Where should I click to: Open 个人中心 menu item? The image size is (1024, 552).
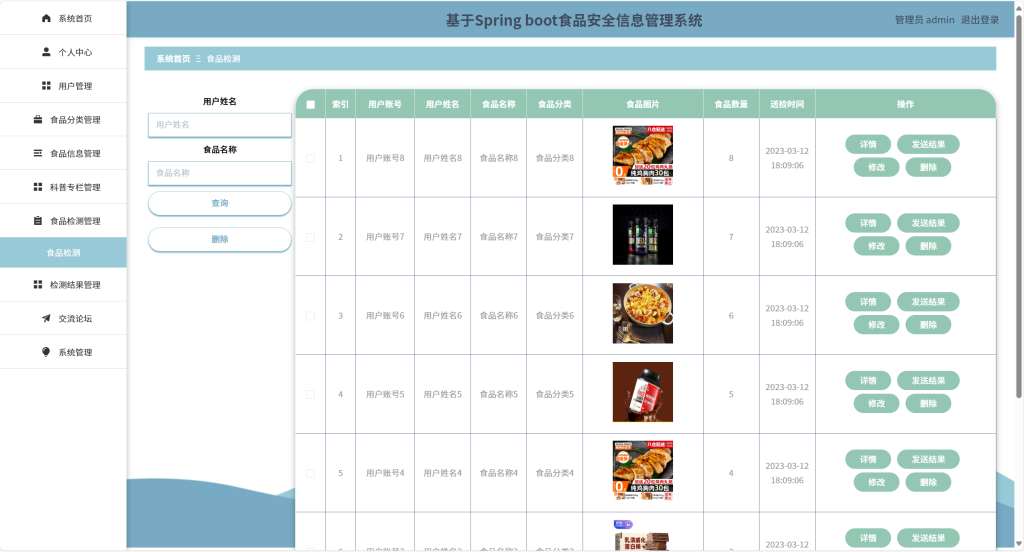click(x=63, y=52)
